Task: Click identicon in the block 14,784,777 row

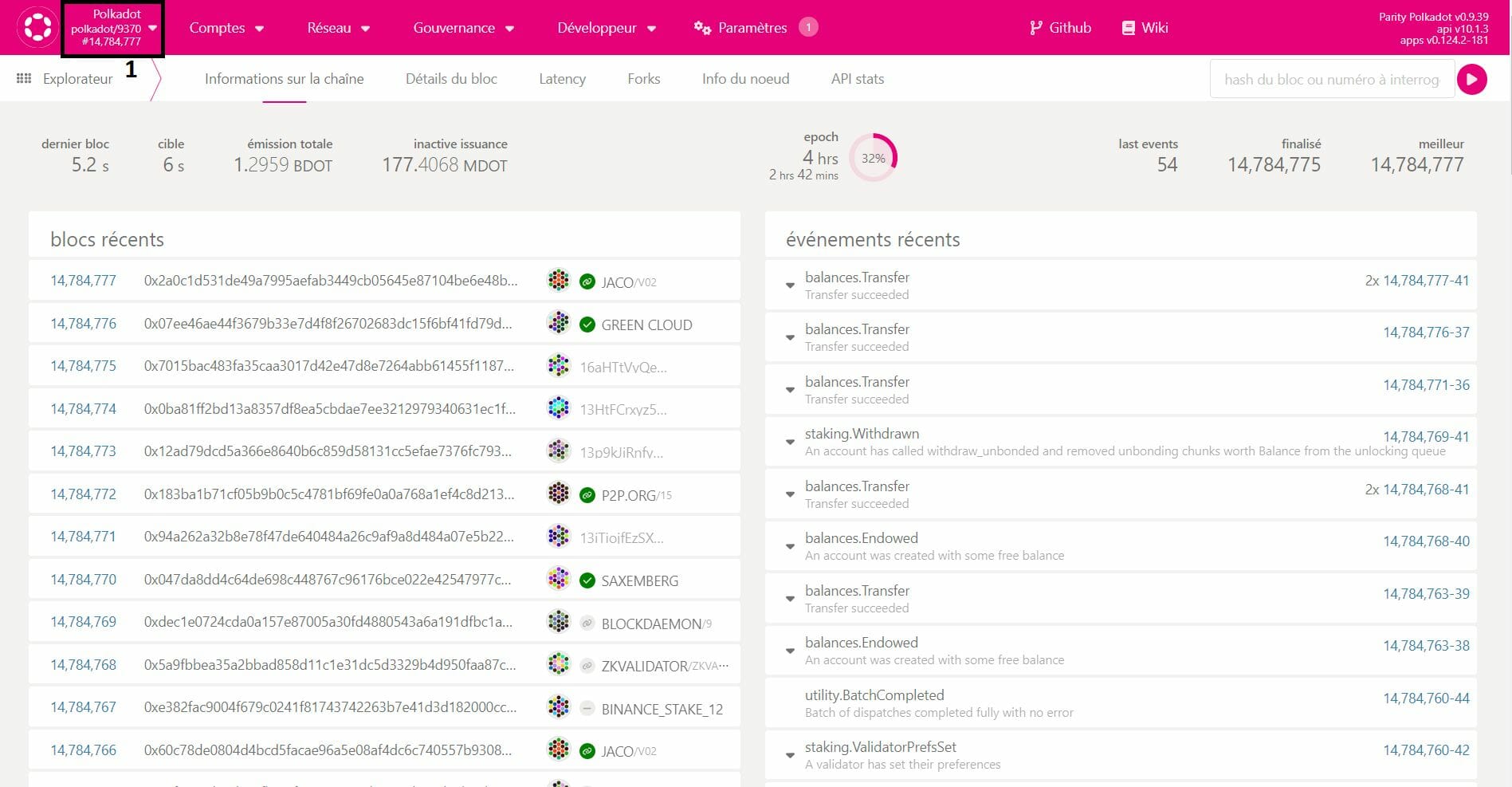Action: (559, 280)
